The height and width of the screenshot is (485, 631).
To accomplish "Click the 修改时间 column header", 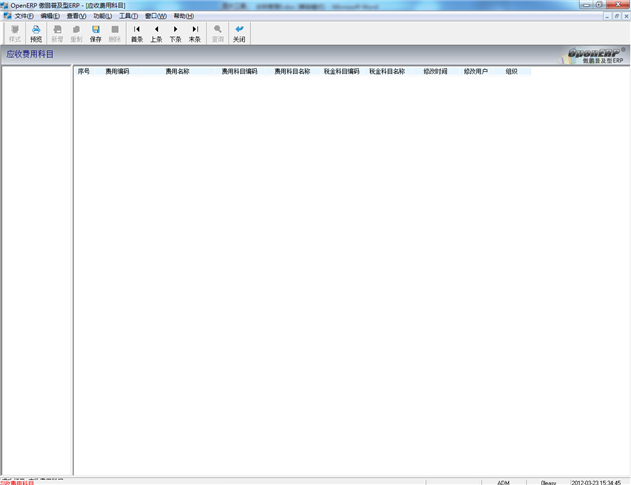I will 435,72.
